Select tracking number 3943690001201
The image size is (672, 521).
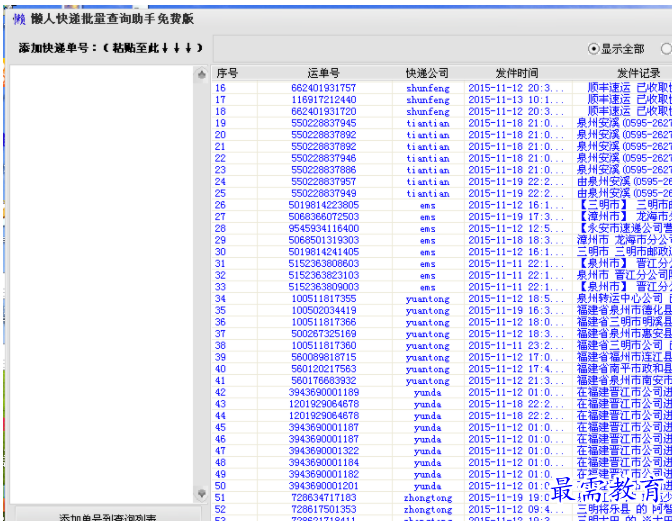(x=324, y=486)
